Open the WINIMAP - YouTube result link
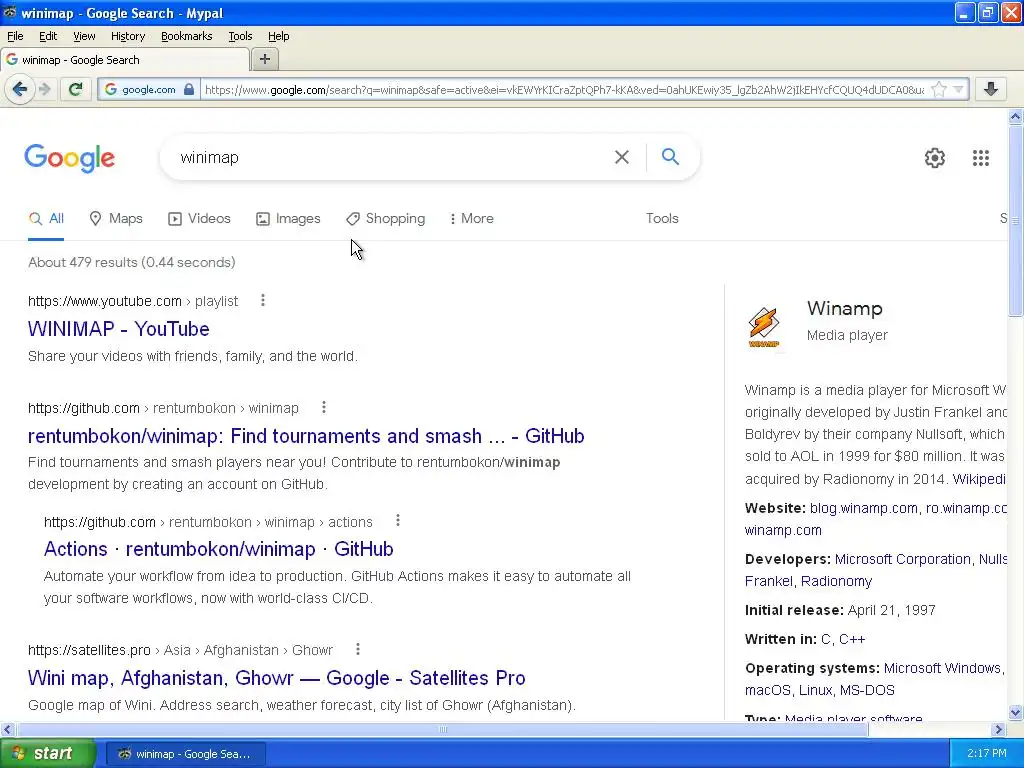The height and width of the screenshot is (768, 1024). [118, 328]
